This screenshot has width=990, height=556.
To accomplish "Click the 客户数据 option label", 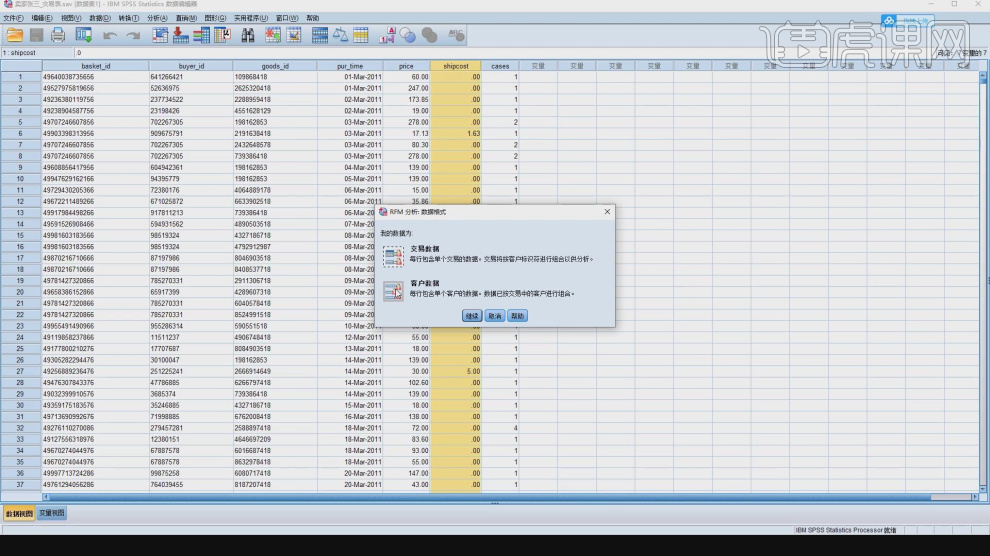I will [424, 283].
